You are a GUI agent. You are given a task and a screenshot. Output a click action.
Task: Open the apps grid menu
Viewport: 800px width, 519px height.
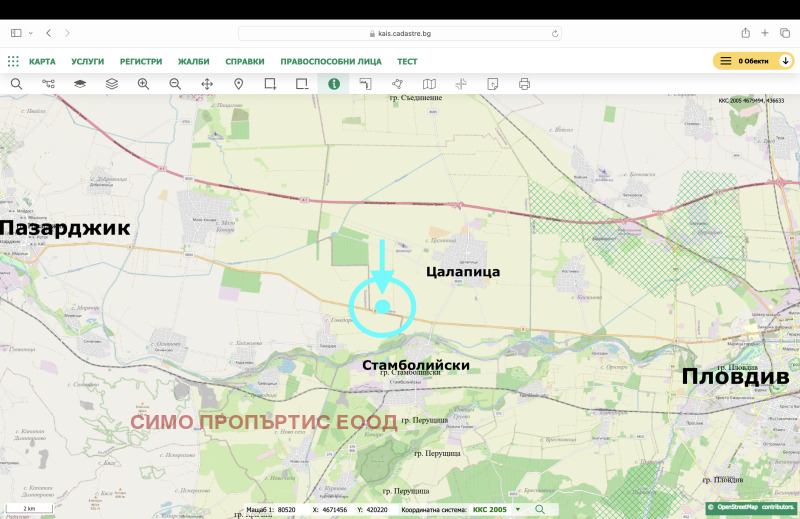(13, 61)
